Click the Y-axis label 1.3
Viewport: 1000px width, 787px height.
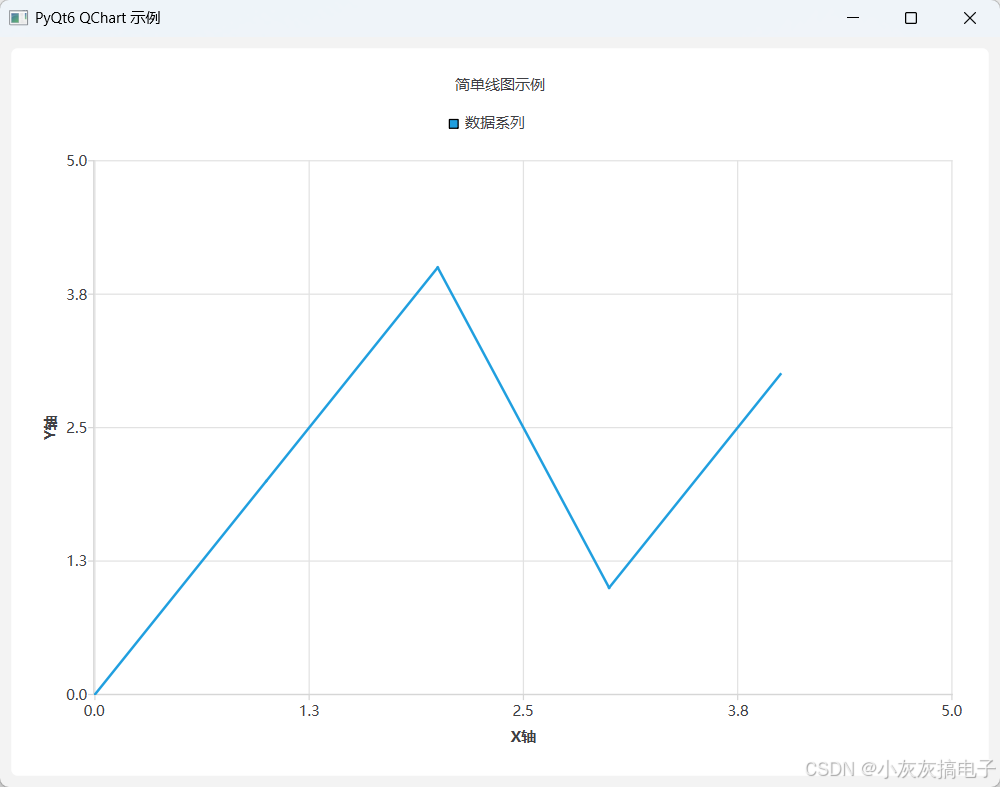[x=77, y=561]
